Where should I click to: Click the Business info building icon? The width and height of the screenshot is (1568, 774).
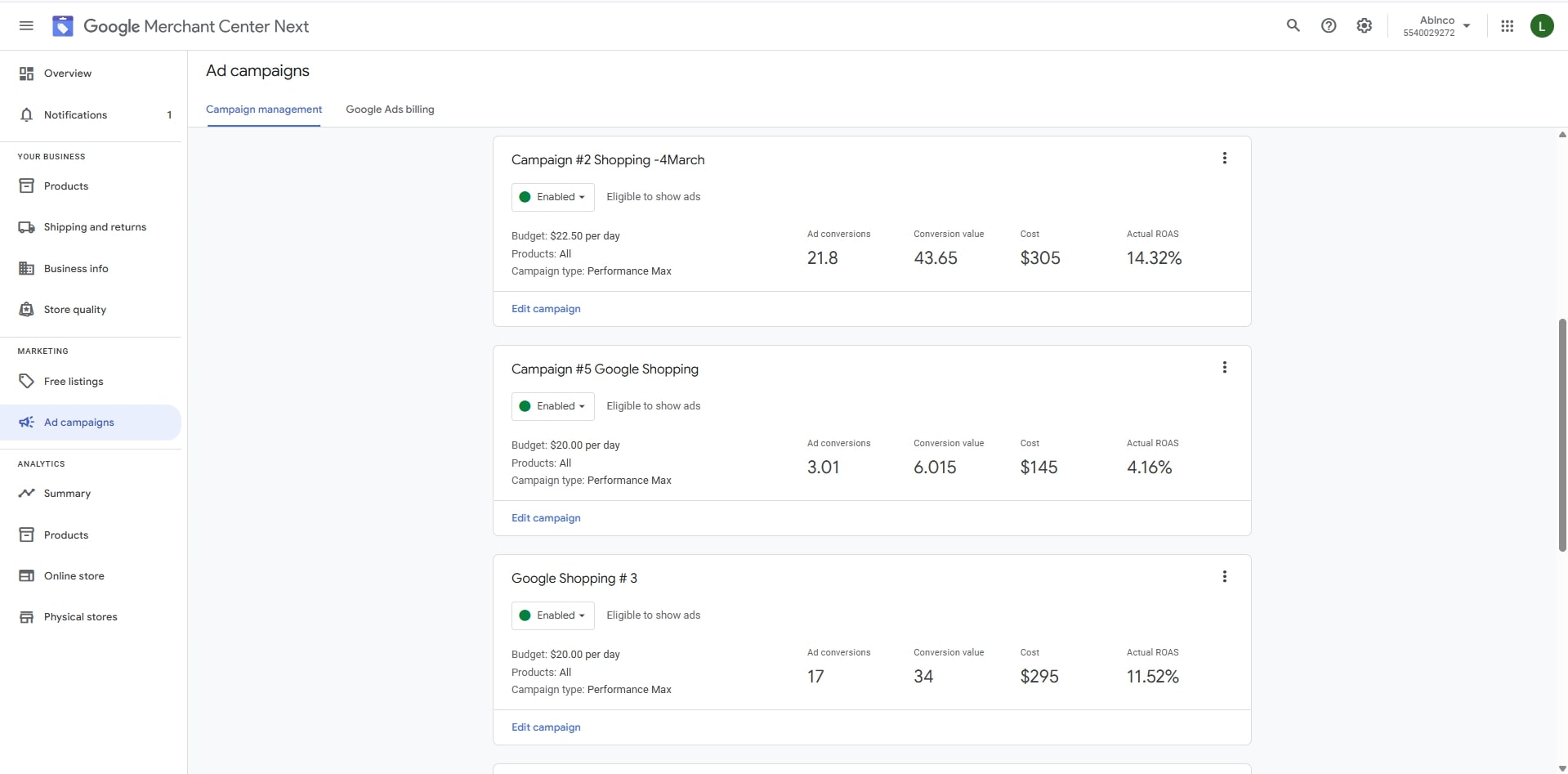coord(26,268)
